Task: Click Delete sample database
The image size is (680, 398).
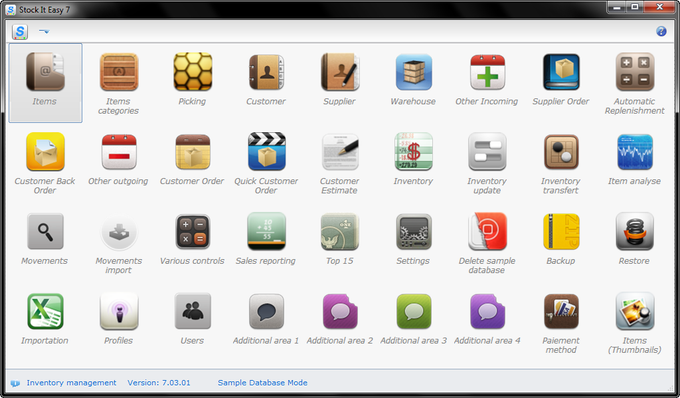Action: (x=487, y=232)
